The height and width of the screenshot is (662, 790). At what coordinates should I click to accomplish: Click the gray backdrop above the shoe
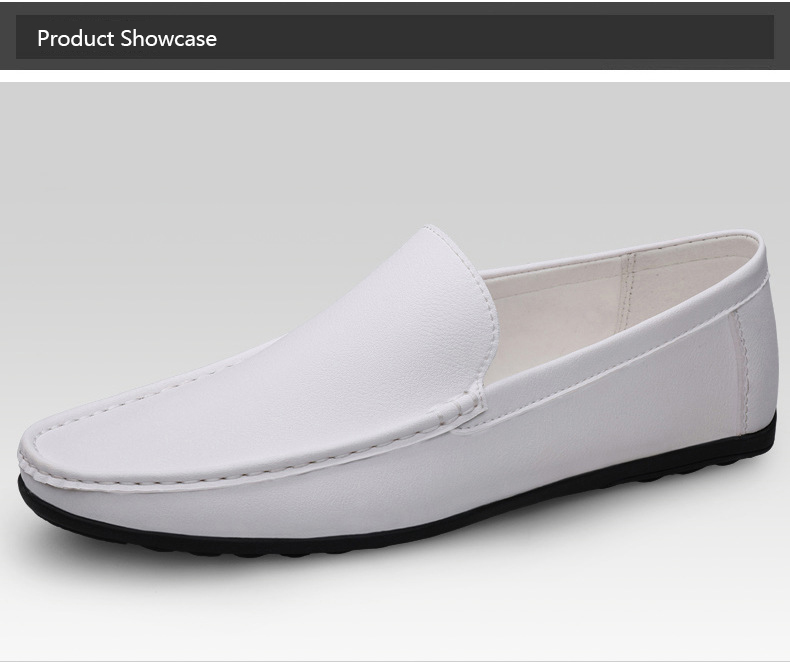(300, 150)
